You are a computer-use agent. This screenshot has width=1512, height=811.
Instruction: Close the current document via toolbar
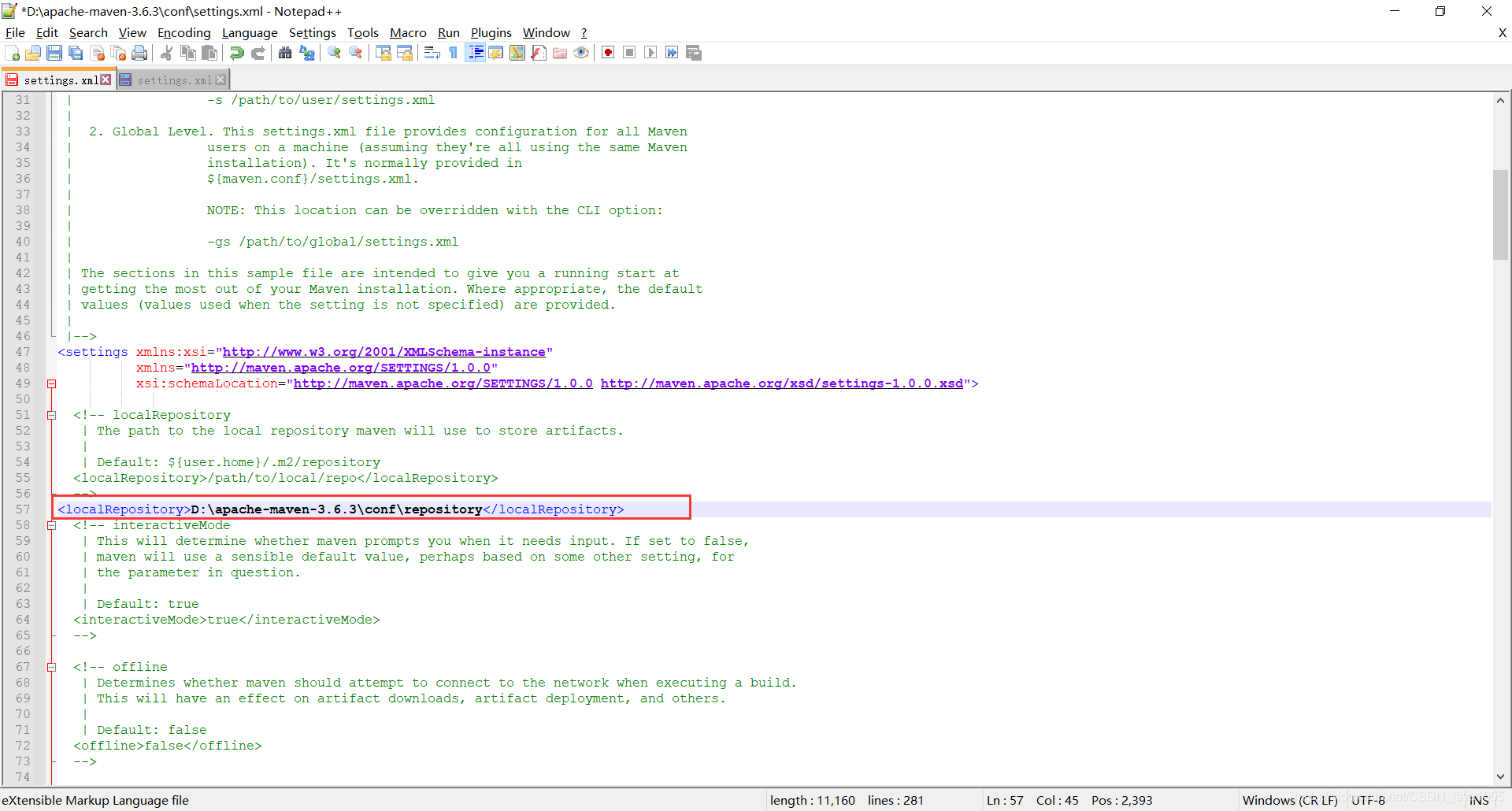point(98,53)
